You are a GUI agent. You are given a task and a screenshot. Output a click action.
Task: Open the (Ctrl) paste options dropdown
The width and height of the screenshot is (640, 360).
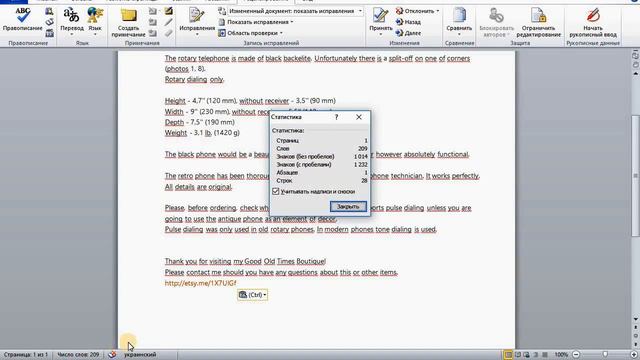click(253, 295)
